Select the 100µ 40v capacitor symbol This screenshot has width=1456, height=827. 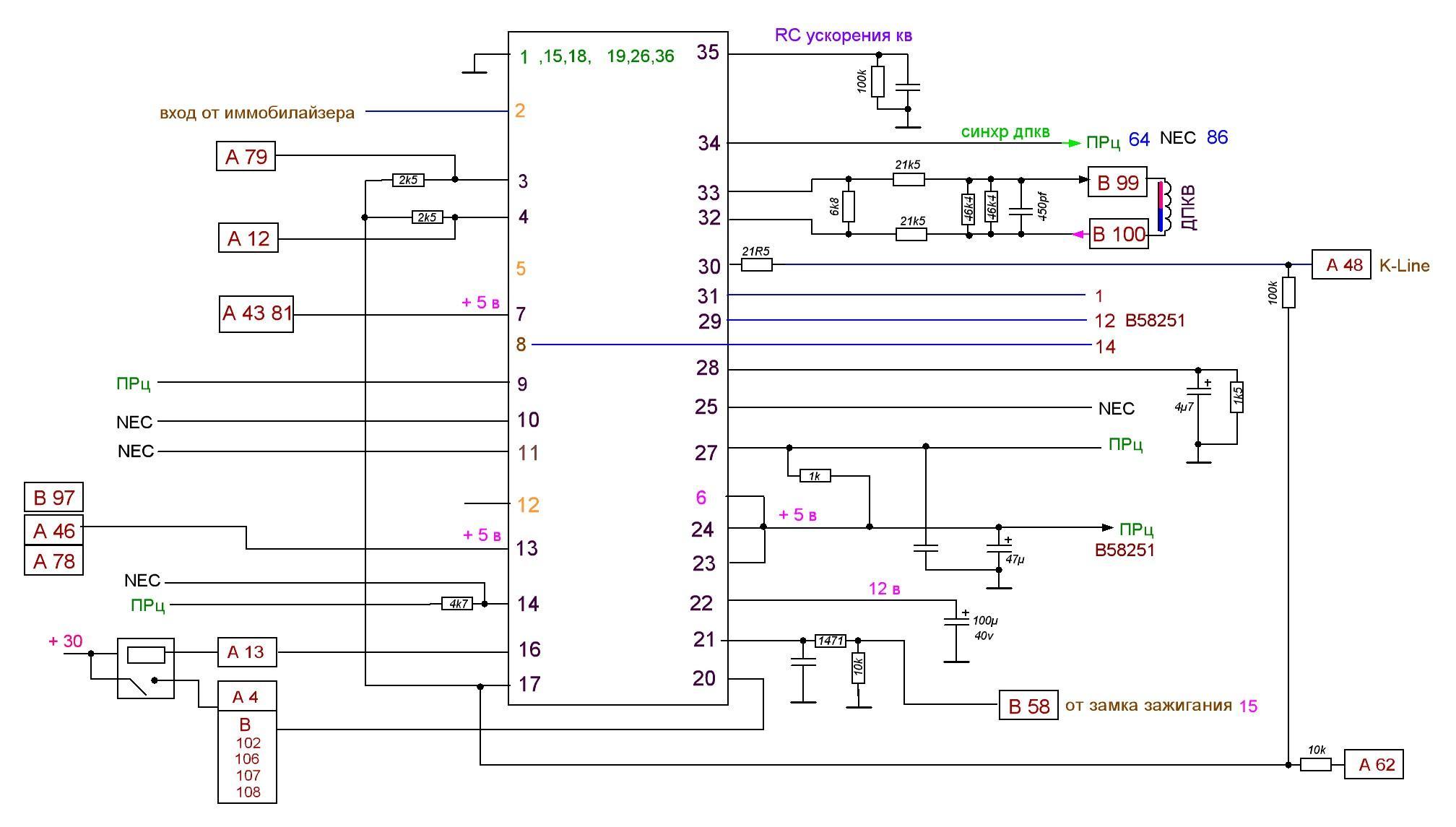(x=956, y=622)
